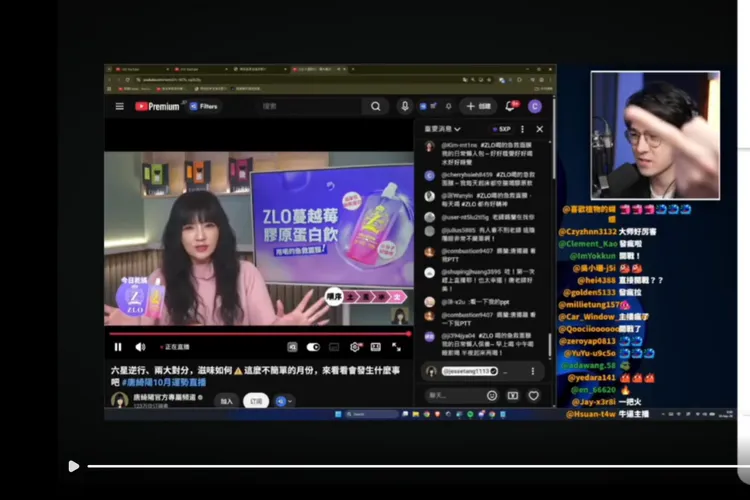The height and width of the screenshot is (500, 750).
Task: Click the streamer webcam thumbnail
Action: click(655, 135)
